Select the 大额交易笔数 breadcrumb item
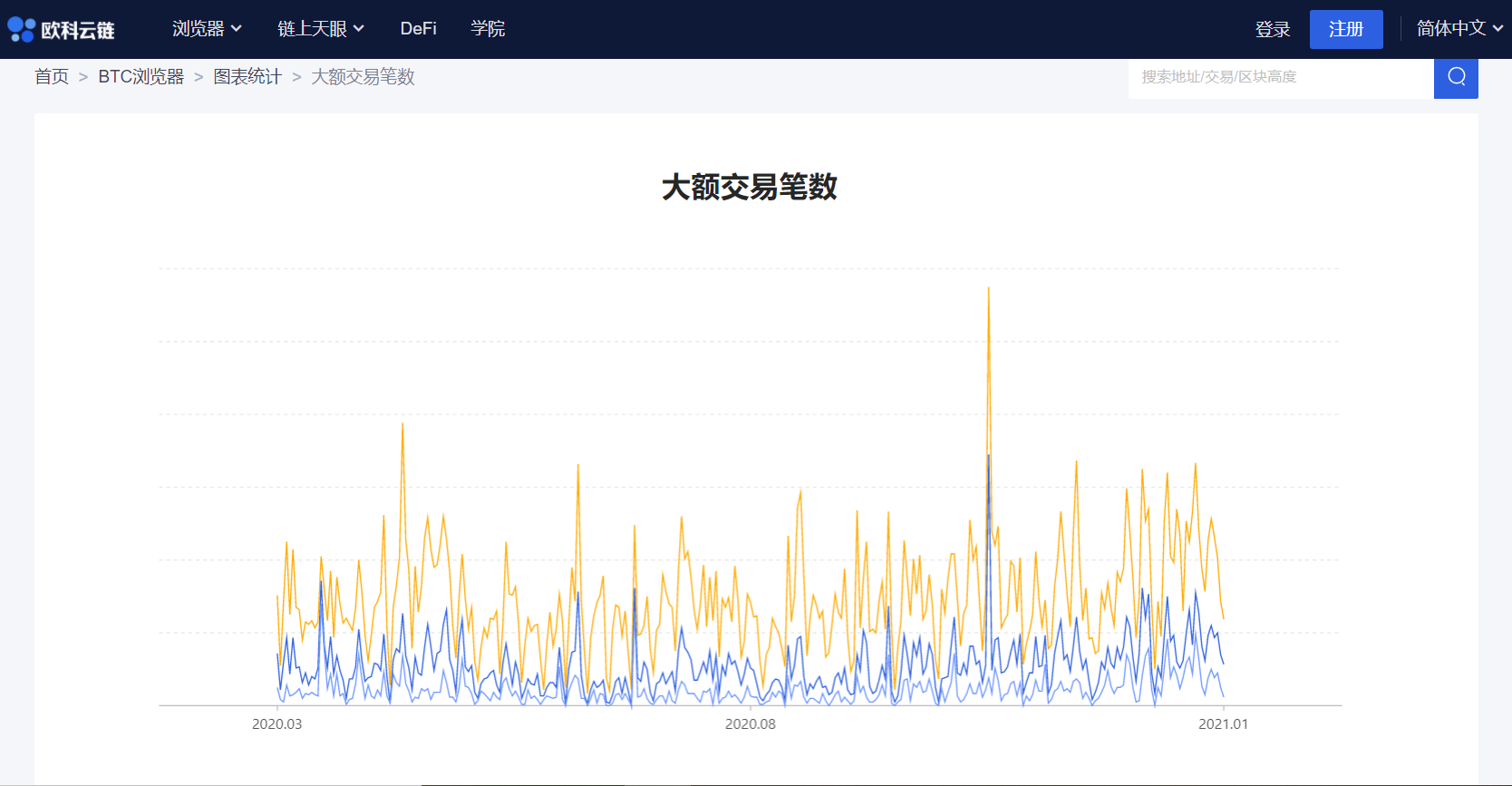This screenshot has width=1512, height=786. [x=363, y=77]
